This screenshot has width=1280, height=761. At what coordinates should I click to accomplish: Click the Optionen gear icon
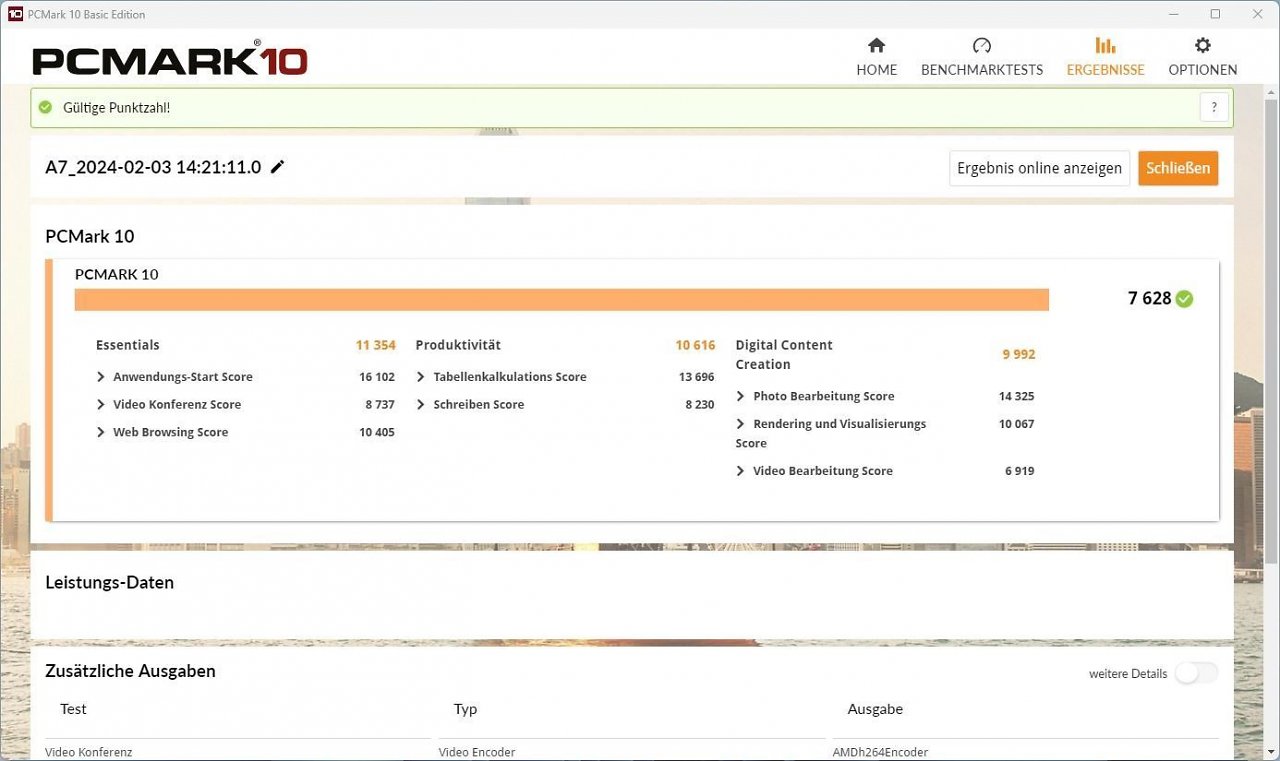click(1202, 45)
